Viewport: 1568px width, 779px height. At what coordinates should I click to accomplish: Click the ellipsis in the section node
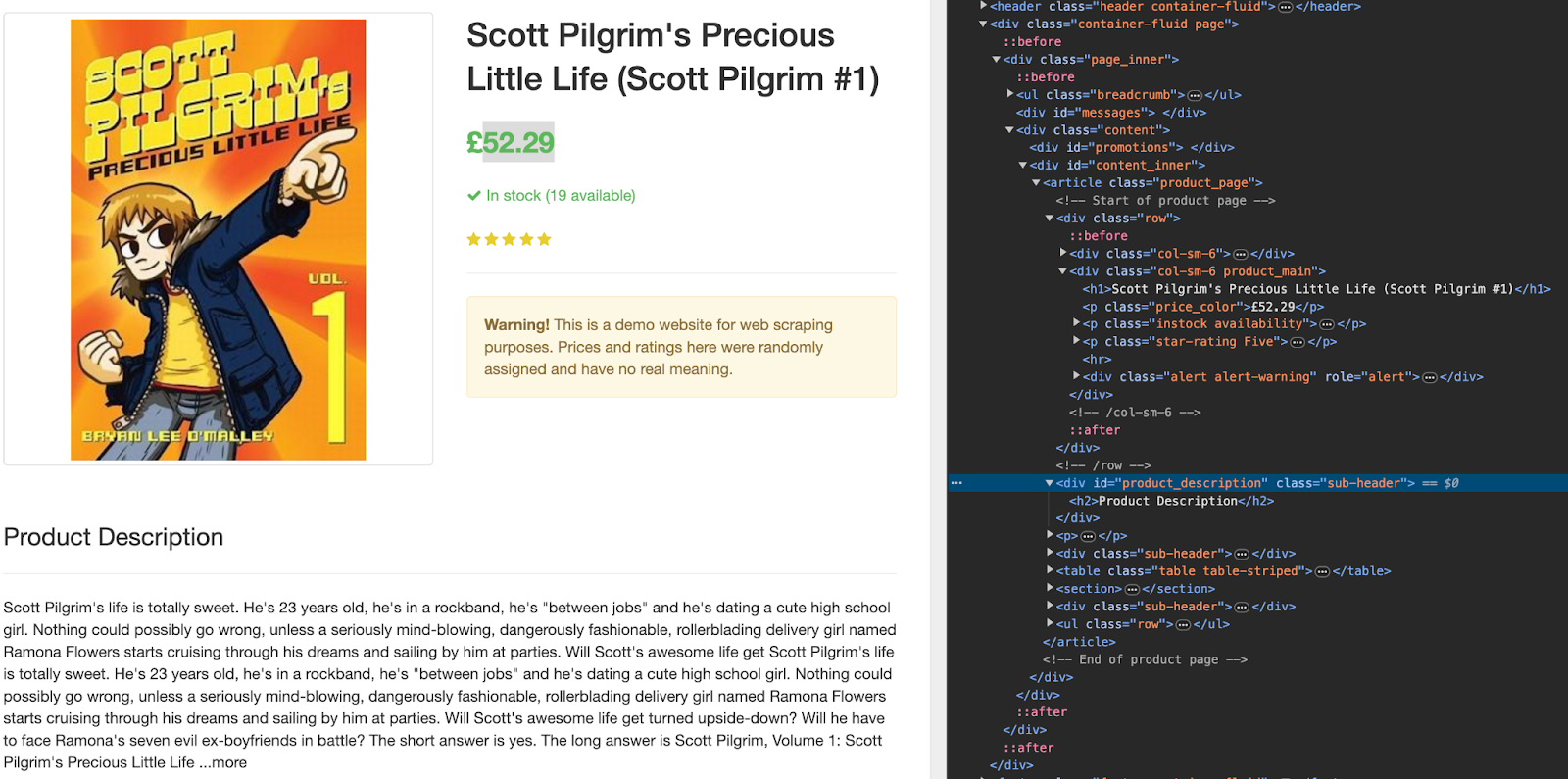1132,589
